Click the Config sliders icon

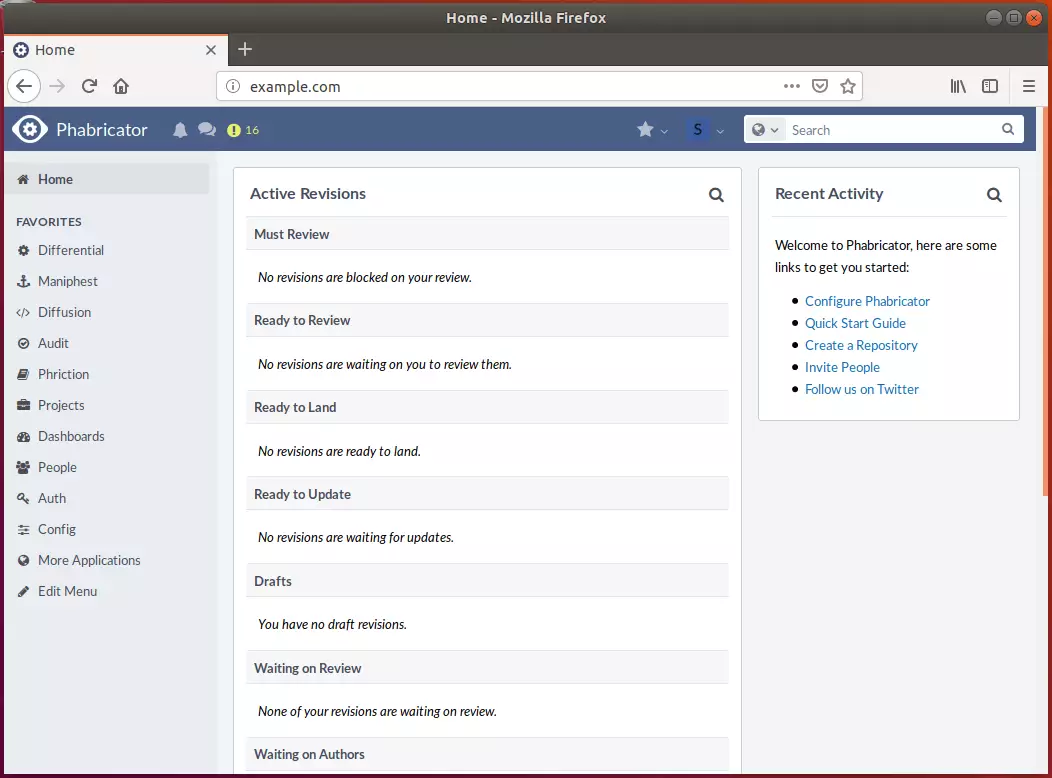click(x=23, y=529)
